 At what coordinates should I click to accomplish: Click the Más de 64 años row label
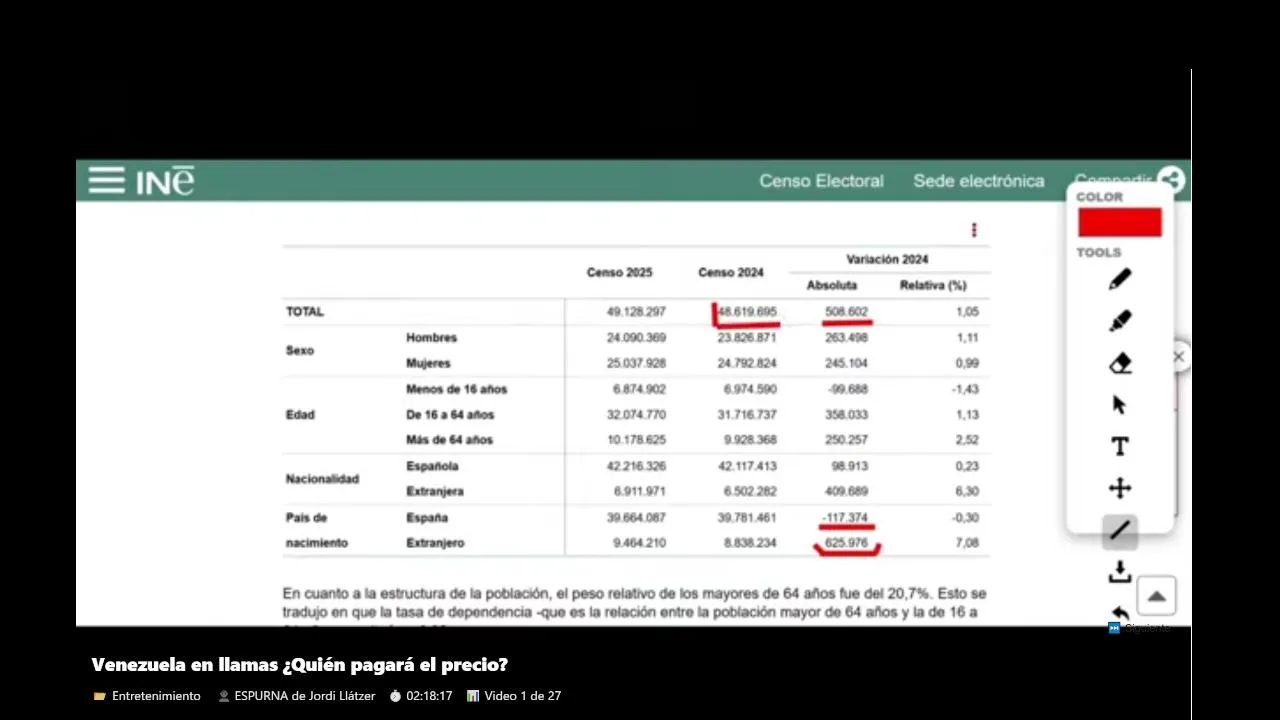(x=449, y=440)
